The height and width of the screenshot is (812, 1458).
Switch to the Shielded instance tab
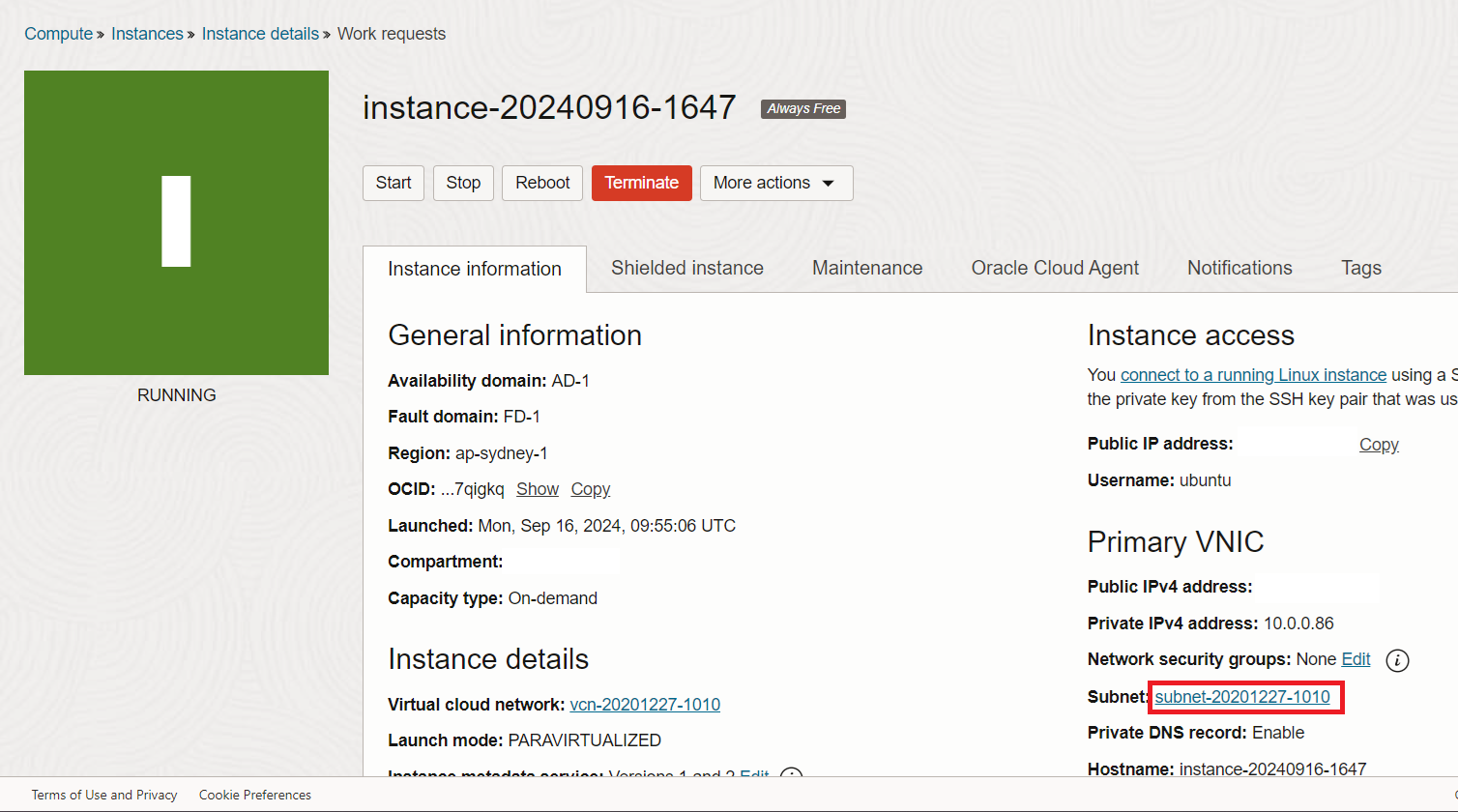coord(687,268)
